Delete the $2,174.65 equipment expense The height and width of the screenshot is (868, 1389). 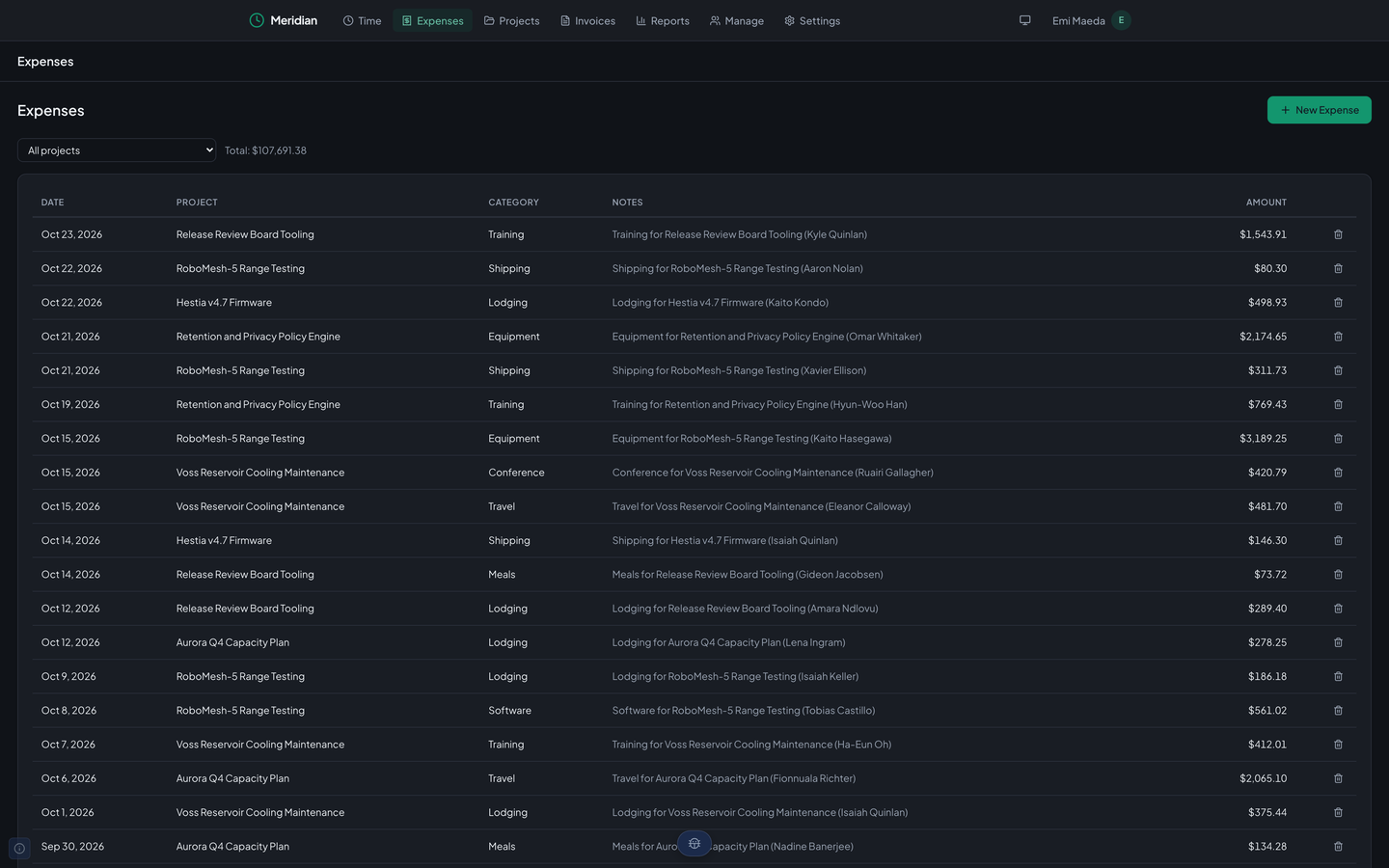pos(1338,337)
